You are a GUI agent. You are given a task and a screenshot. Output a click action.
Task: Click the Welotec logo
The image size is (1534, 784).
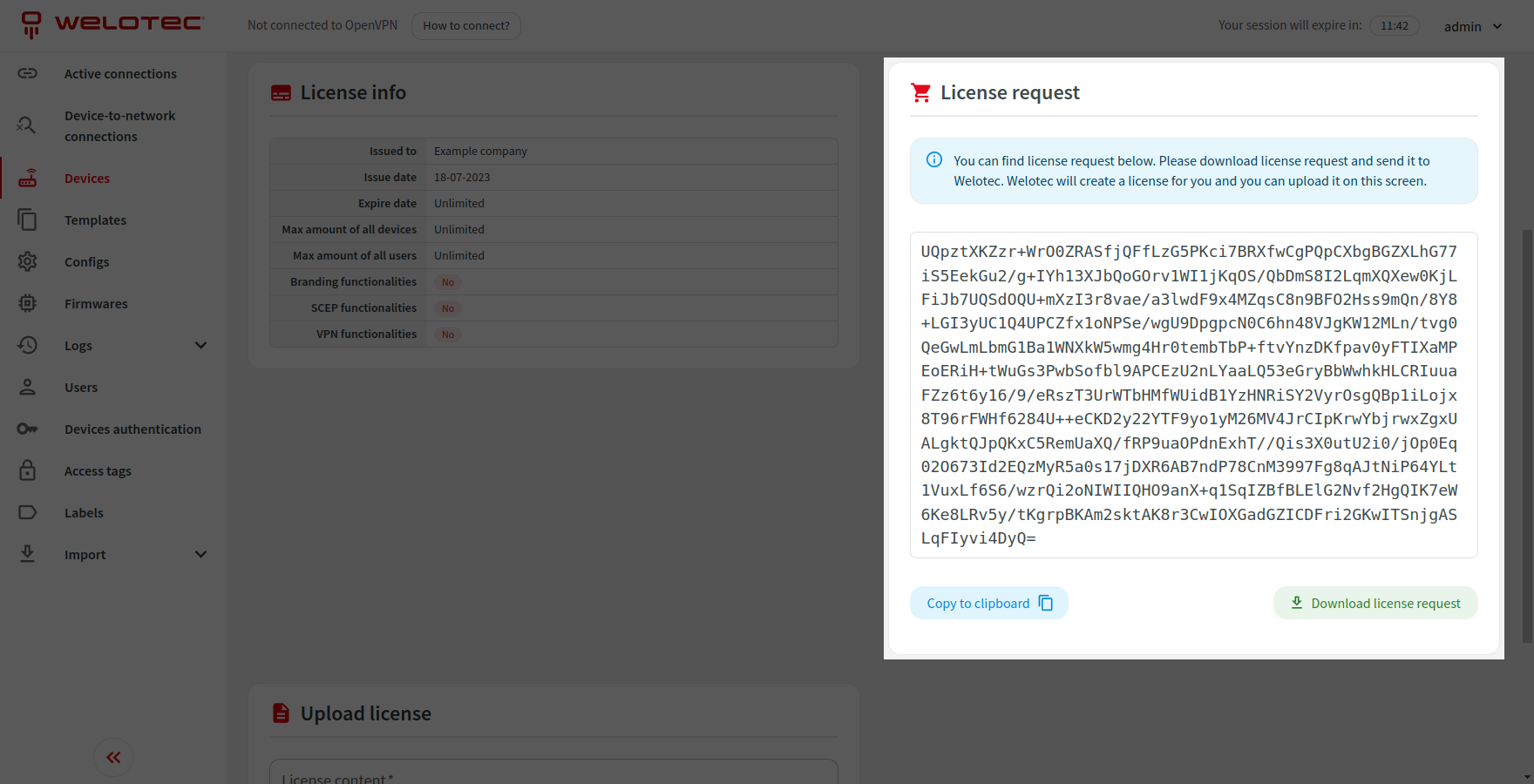tap(111, 23)
